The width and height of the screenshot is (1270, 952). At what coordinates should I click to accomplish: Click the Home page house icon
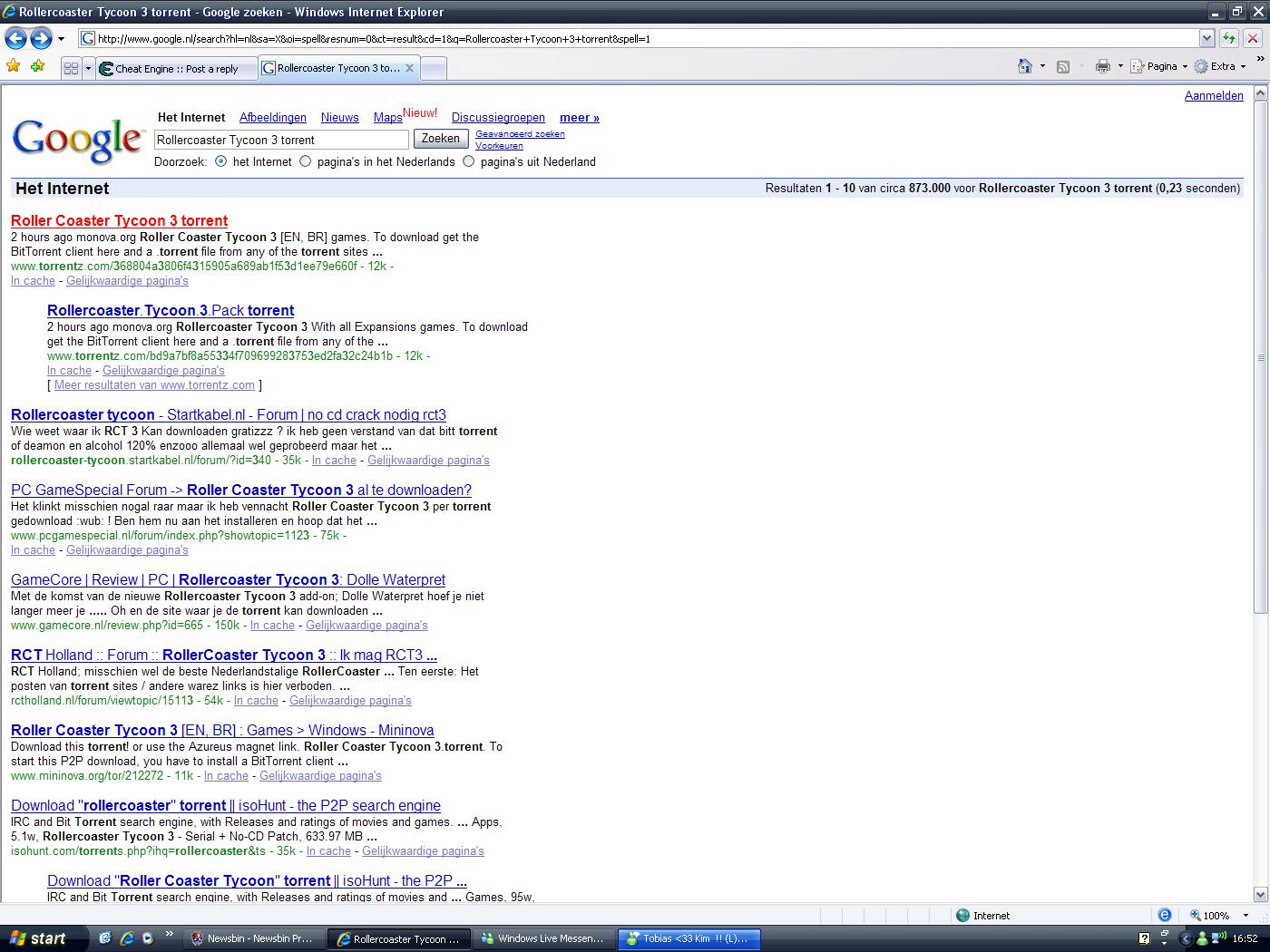point(1025,66)
